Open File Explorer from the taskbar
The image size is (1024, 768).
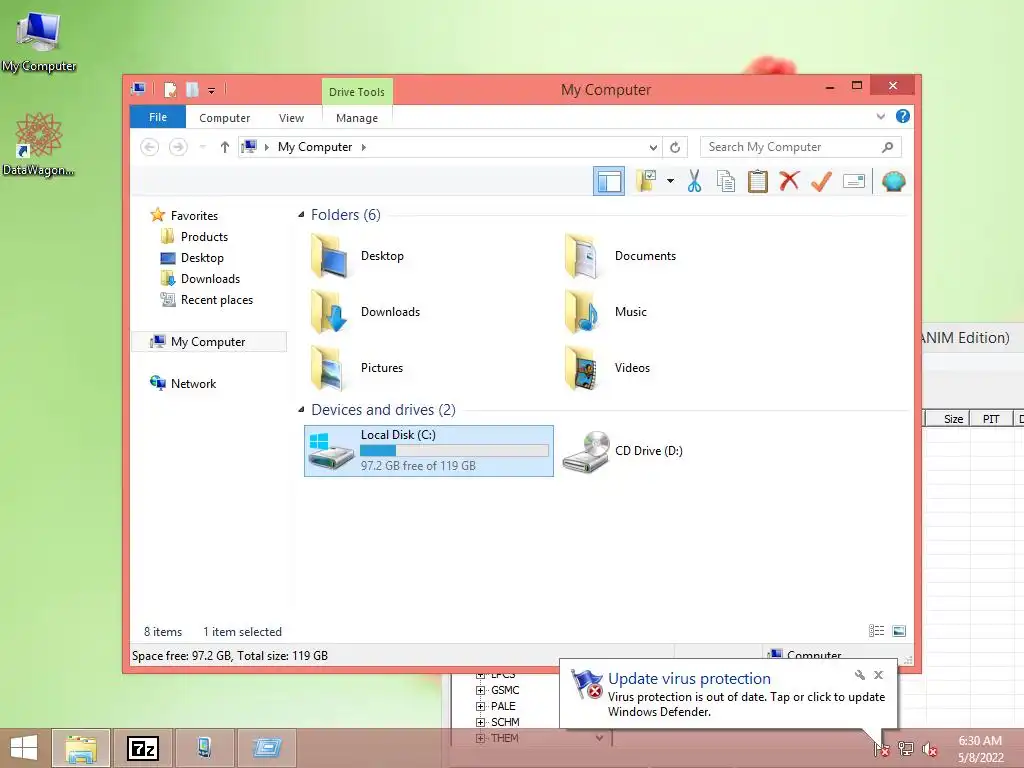coord(81,748)
